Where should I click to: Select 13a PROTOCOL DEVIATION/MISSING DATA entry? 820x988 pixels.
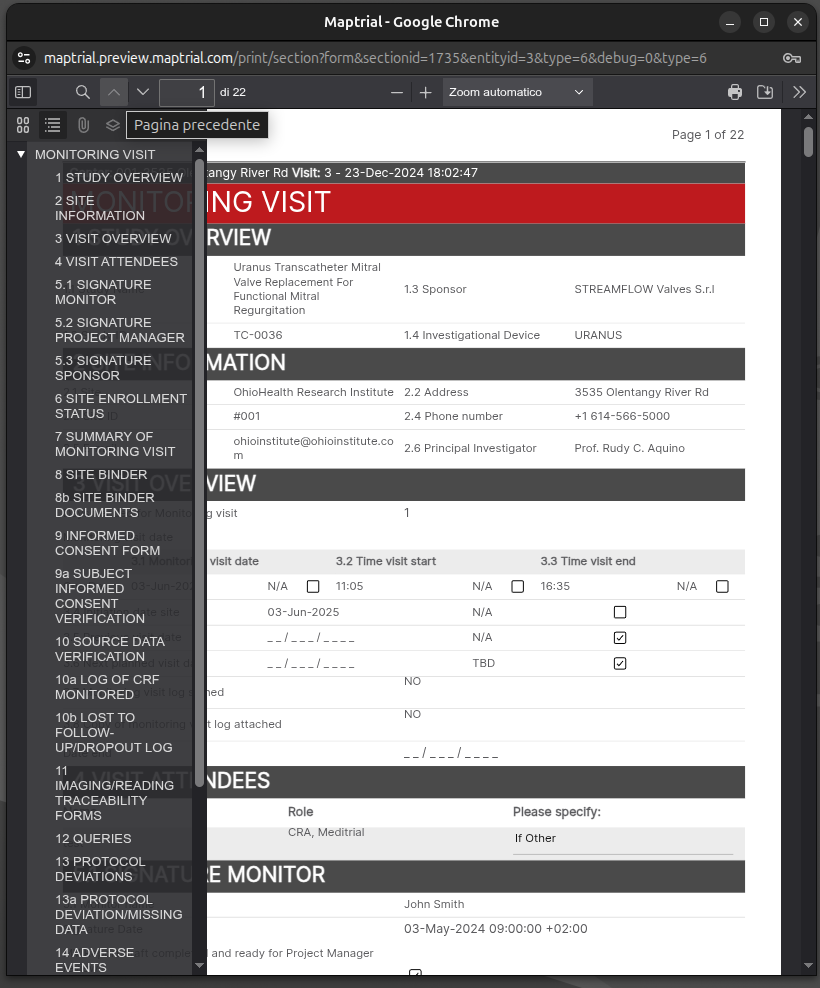118,915
